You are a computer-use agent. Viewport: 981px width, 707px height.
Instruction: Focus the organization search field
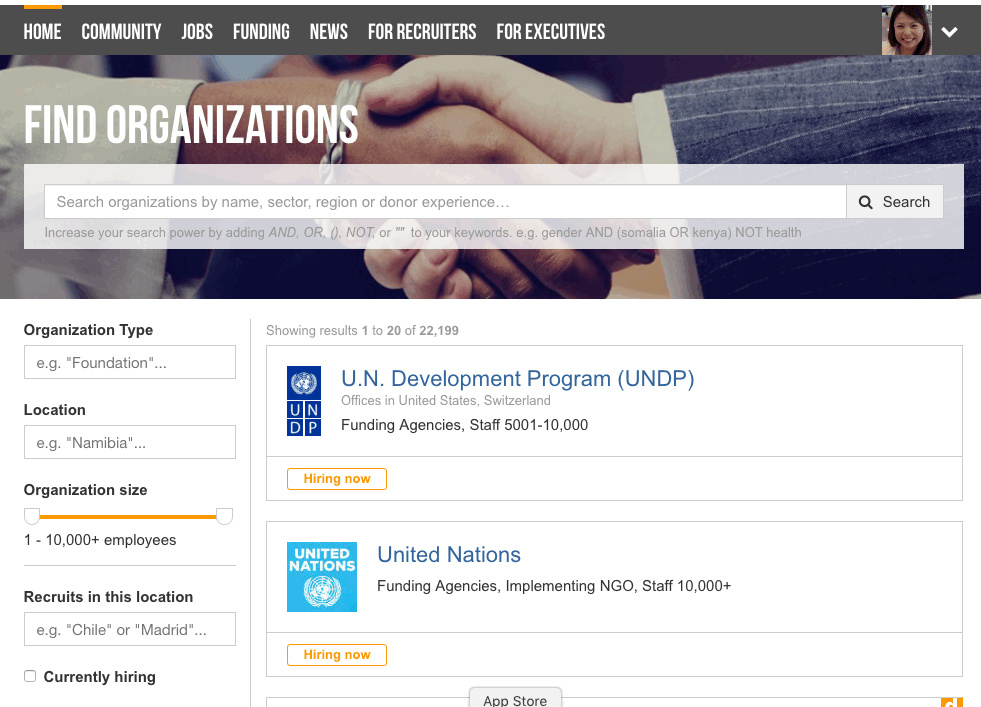(x=445, y=201)
